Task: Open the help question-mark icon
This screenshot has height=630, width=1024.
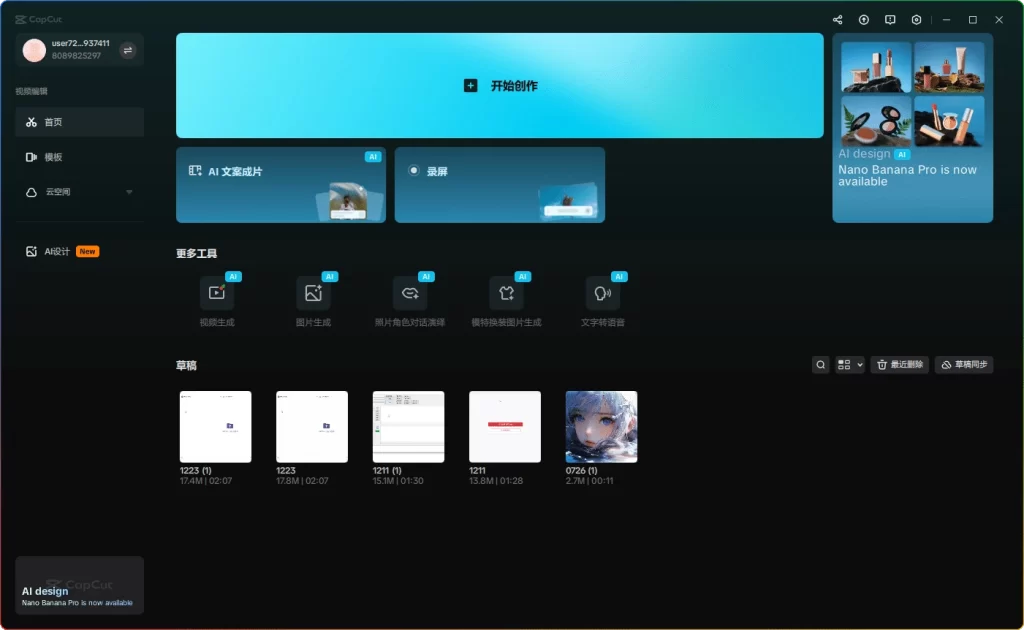Action: pos(863,19)
